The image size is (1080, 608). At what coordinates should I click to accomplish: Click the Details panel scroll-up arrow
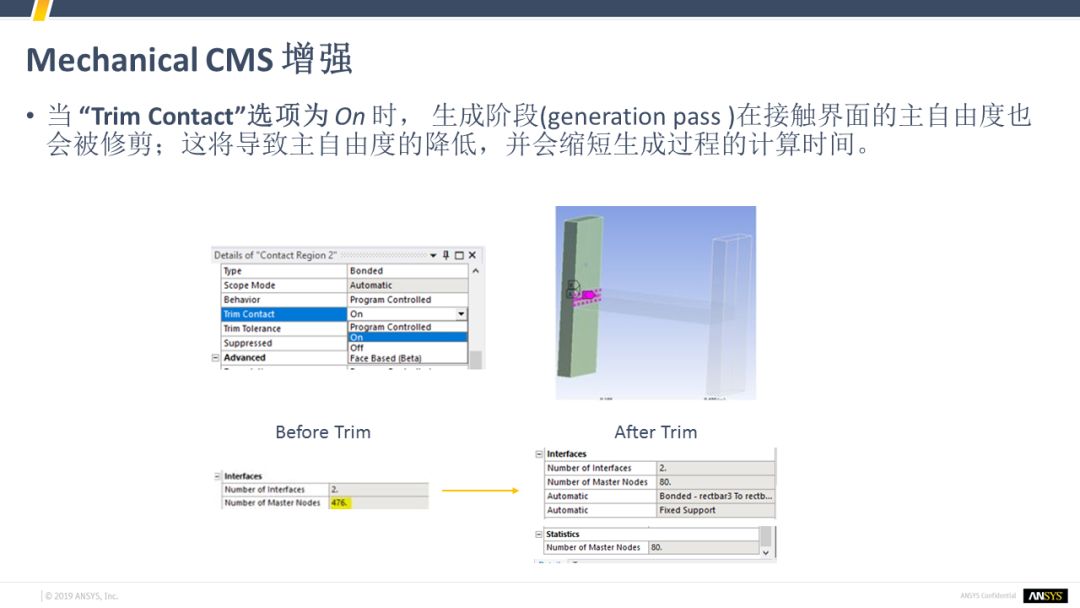point(475,271)
